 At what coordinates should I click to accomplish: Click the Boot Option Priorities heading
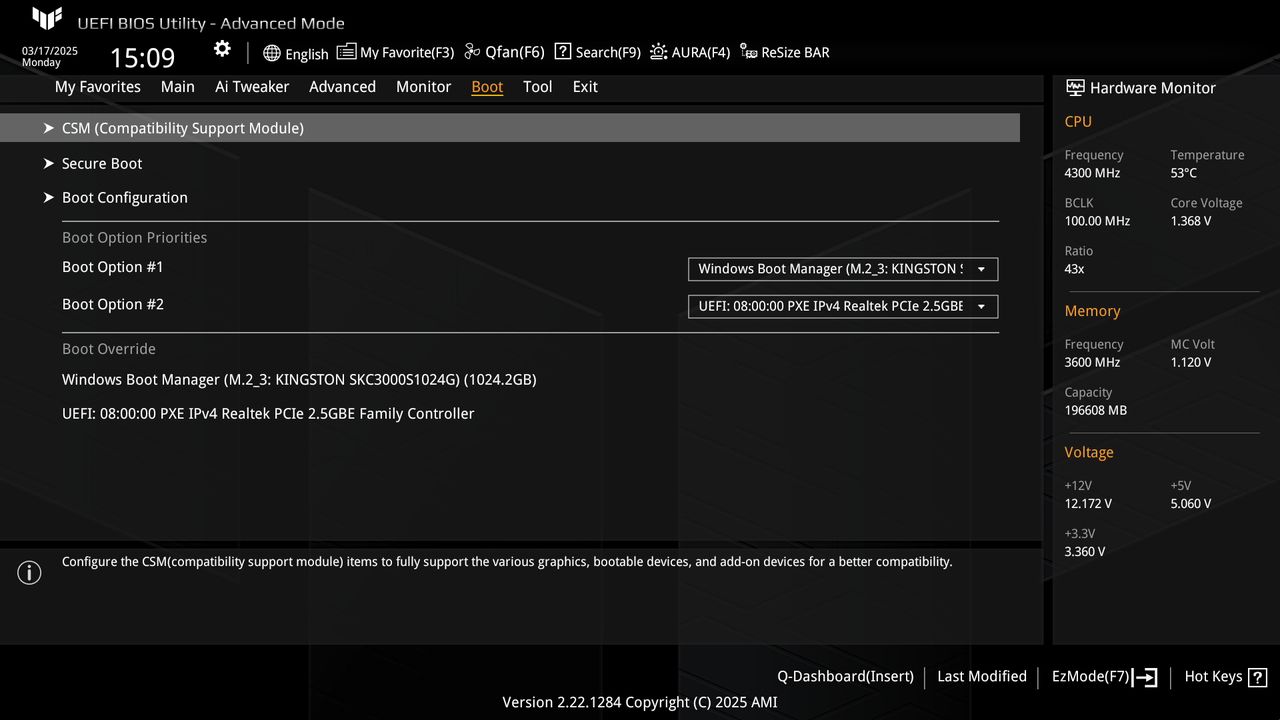click(135, 238)
